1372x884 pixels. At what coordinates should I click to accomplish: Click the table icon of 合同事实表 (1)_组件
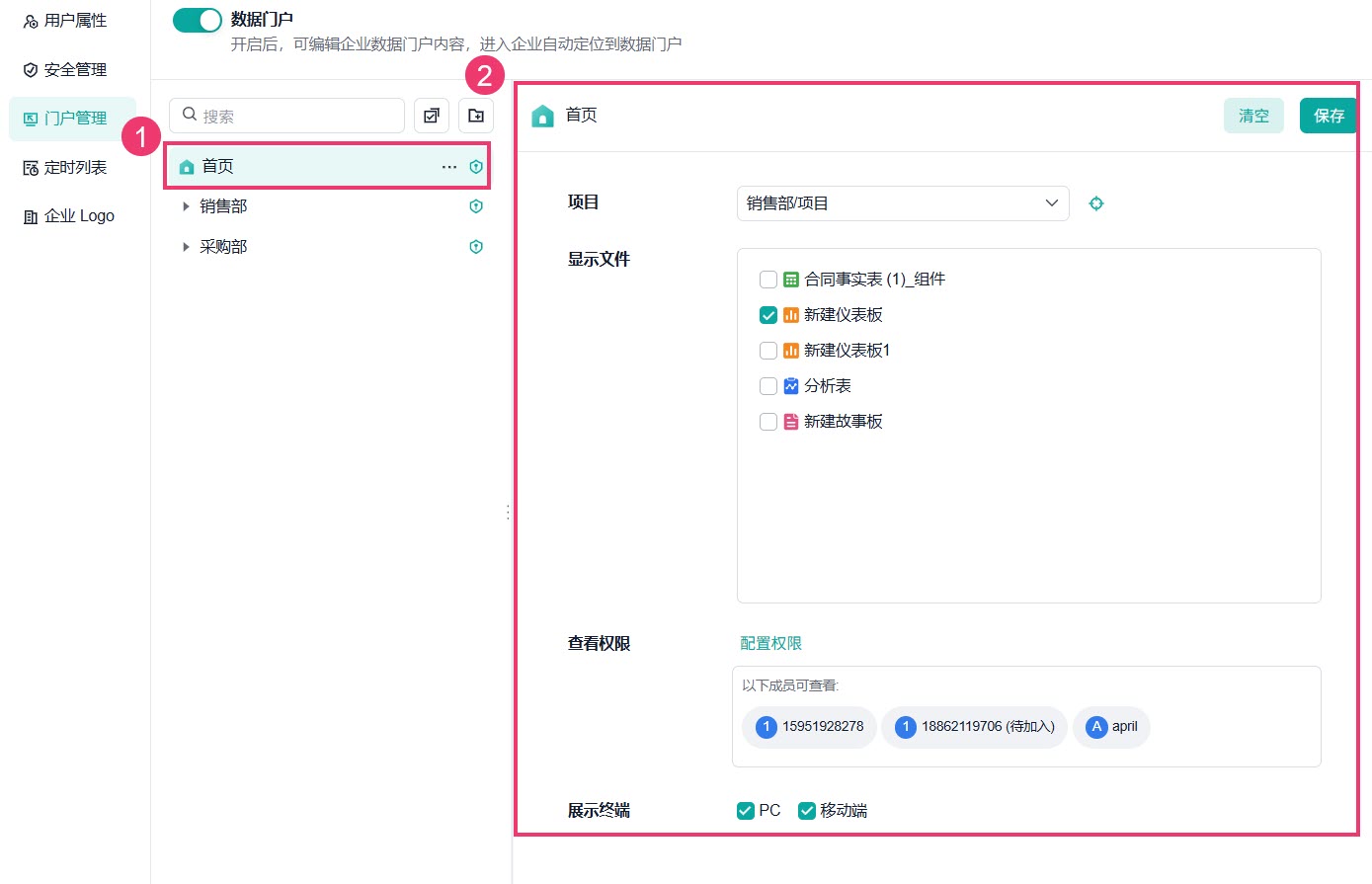click(791, 280)
